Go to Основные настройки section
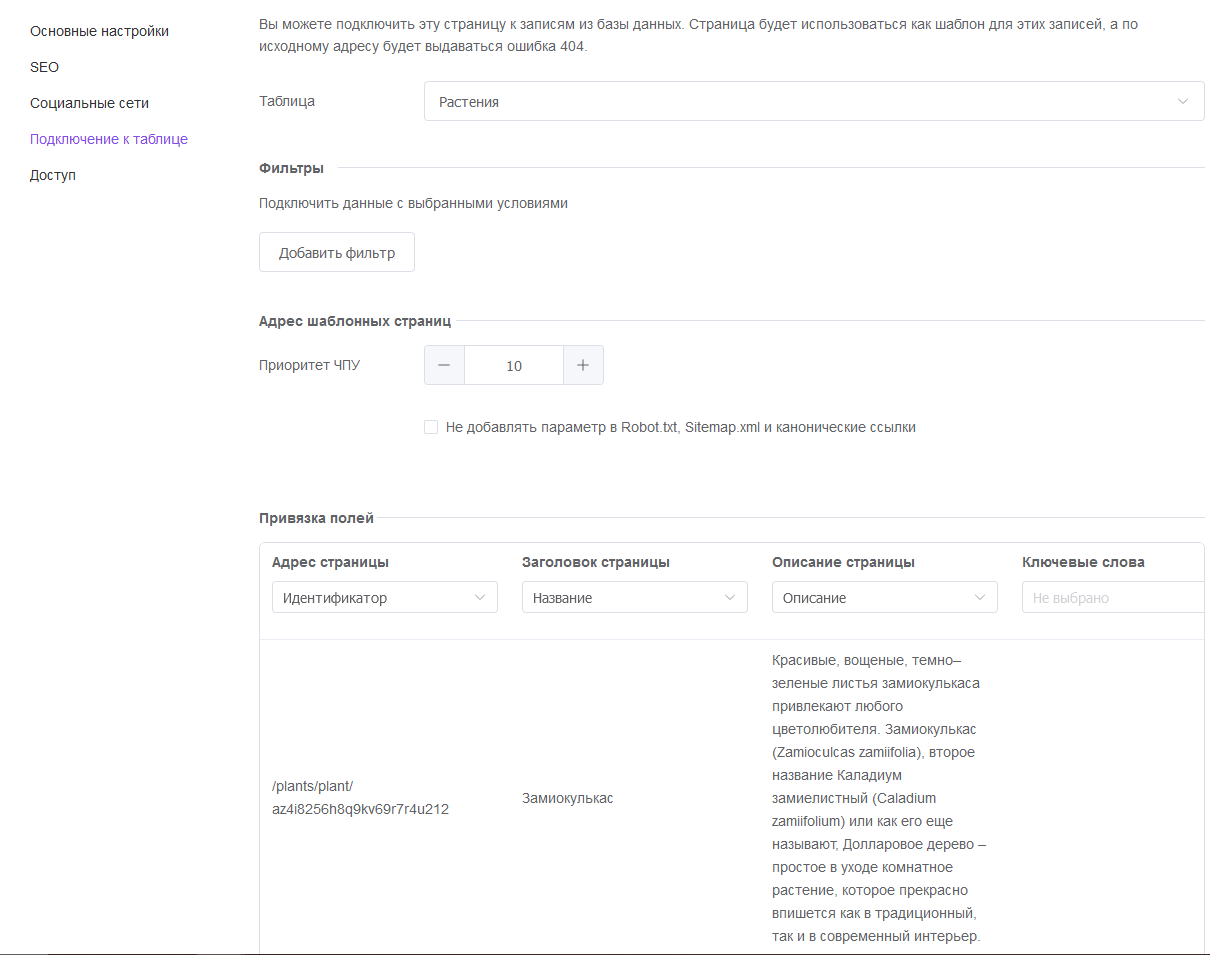The image size is (1210, 955). 99,31
